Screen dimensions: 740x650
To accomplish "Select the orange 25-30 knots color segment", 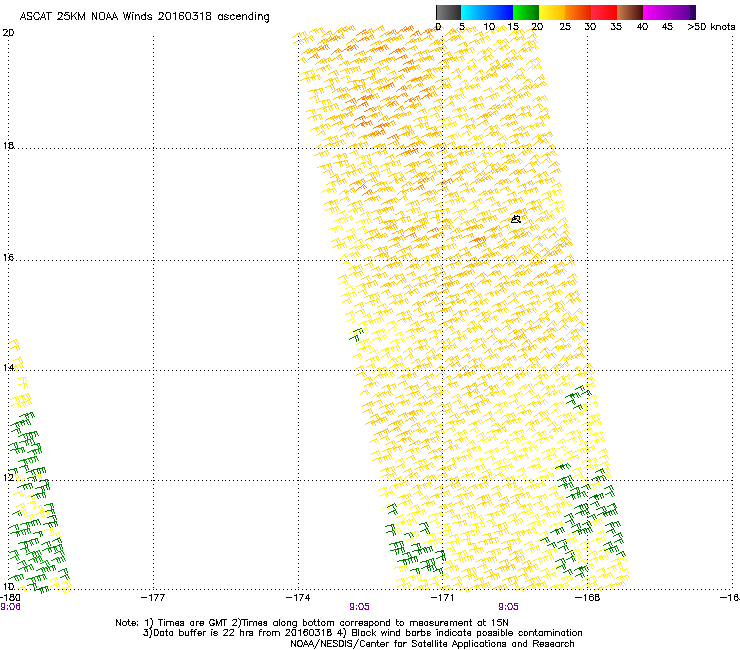I will (x=578, y=12).
